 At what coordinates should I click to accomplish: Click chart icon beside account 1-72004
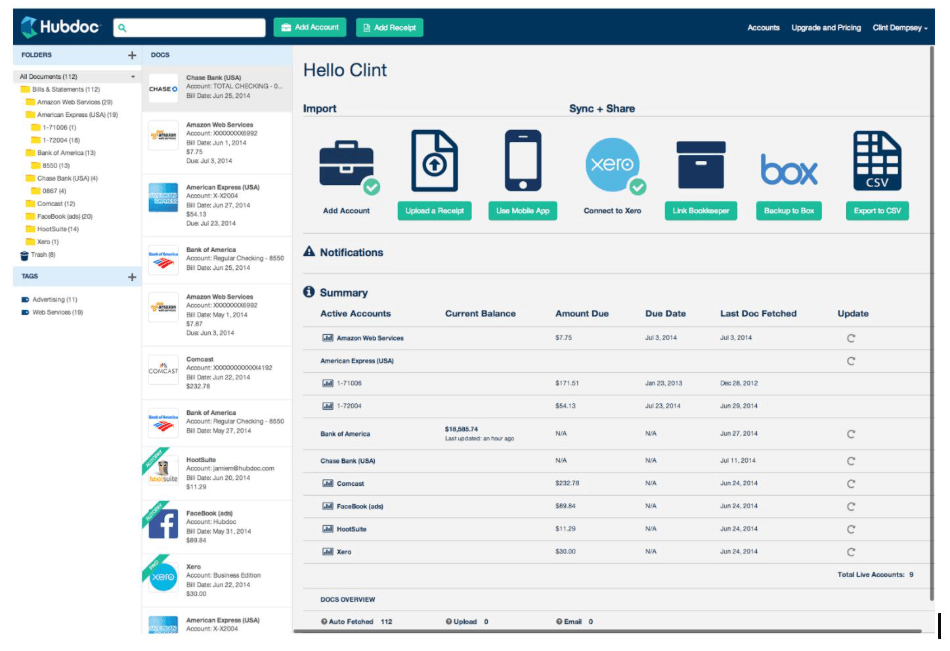coord(328,406)
